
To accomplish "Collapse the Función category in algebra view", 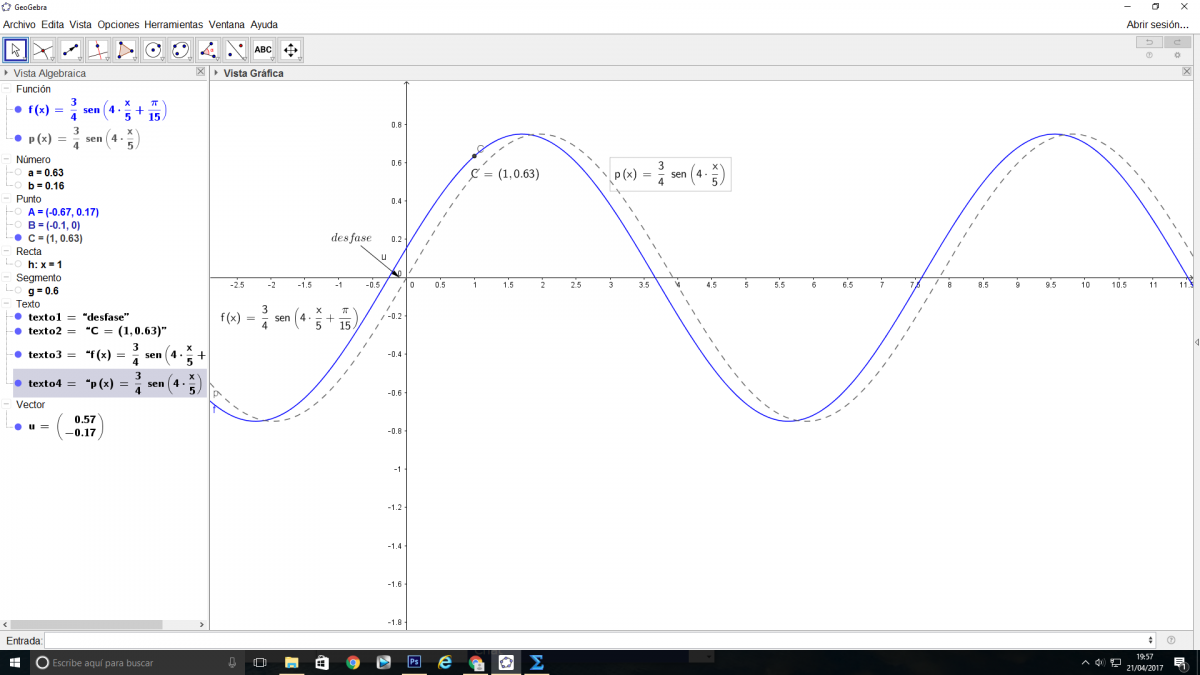I will pos(7,89).
